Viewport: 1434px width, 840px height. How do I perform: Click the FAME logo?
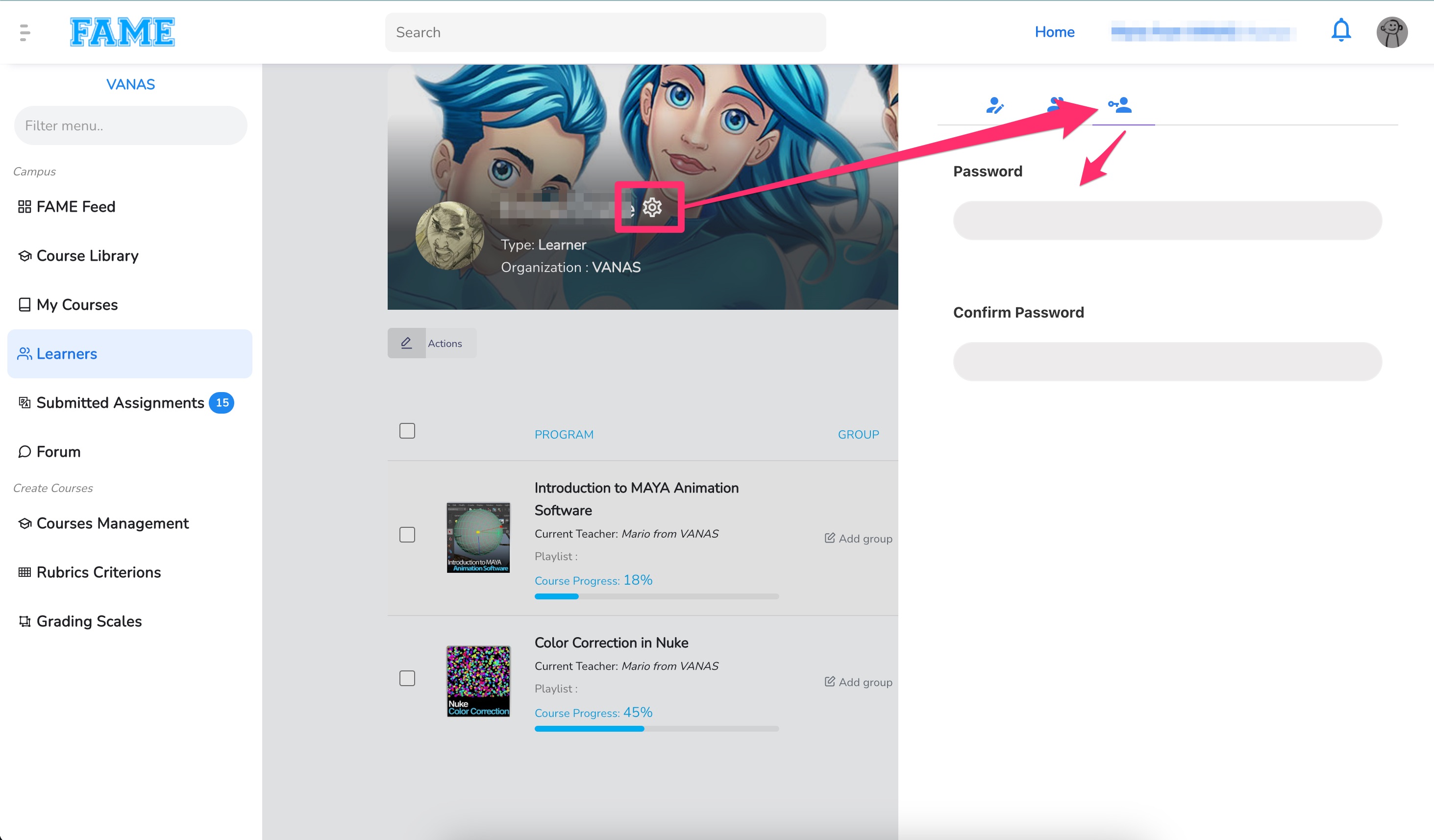(122, 32)
